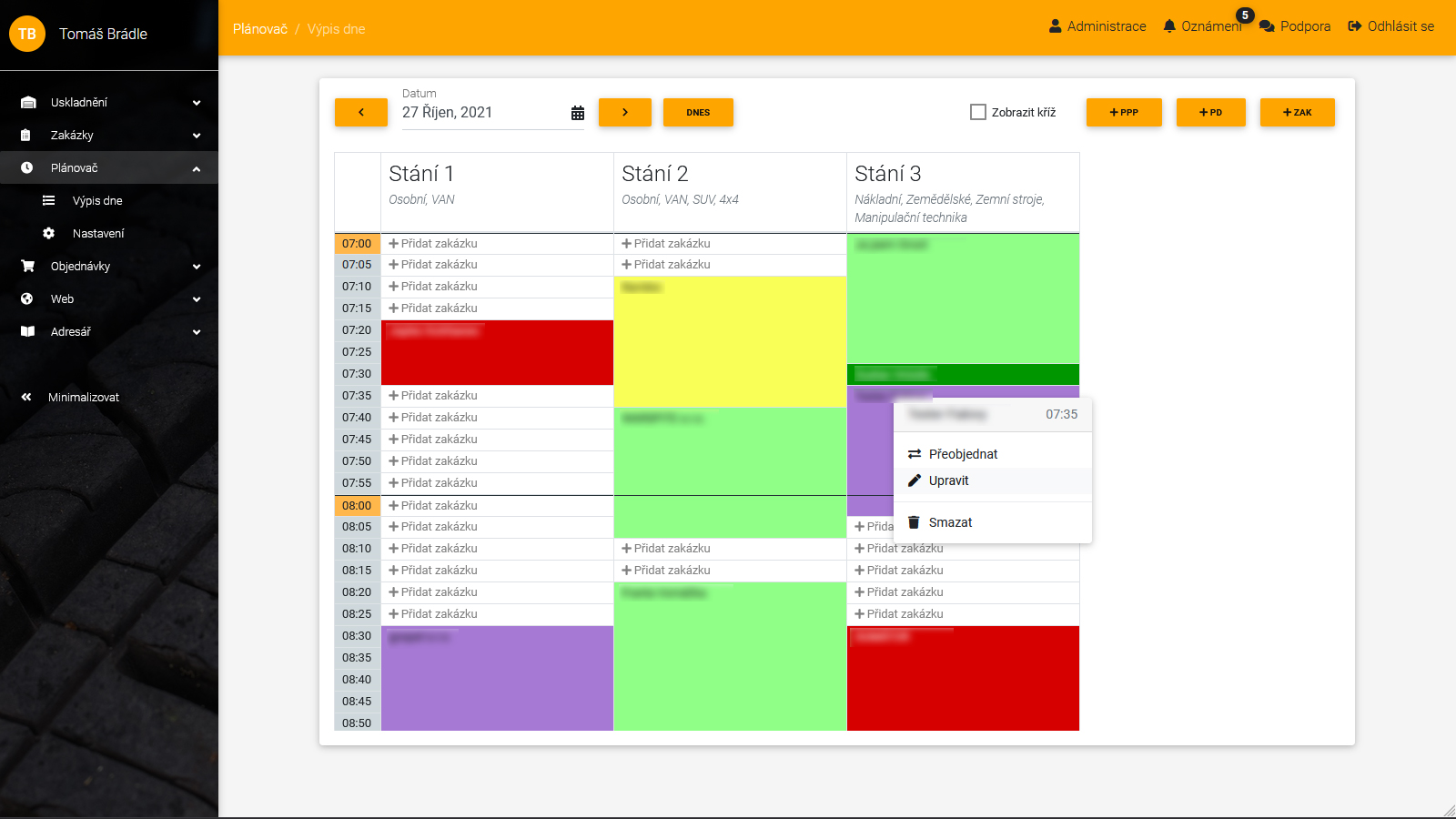Click the Podpora chat bubbles icon
This screenshot has width=1456, height=819.
(x=1266, y=26)
